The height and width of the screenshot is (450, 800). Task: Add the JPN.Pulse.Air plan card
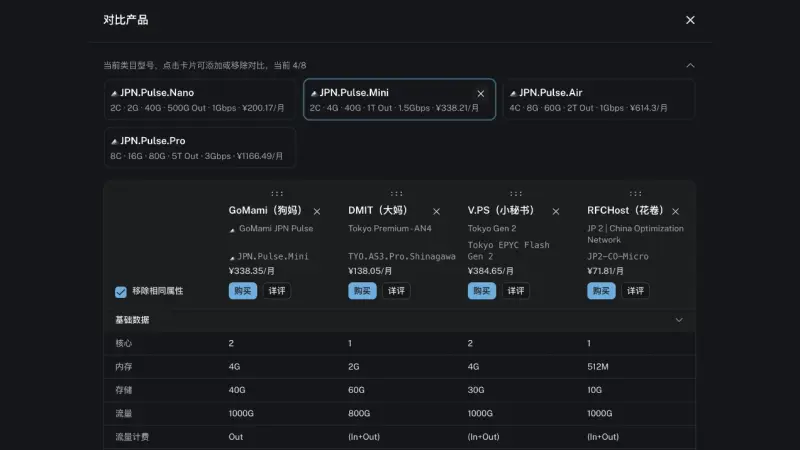pos(599,99)
